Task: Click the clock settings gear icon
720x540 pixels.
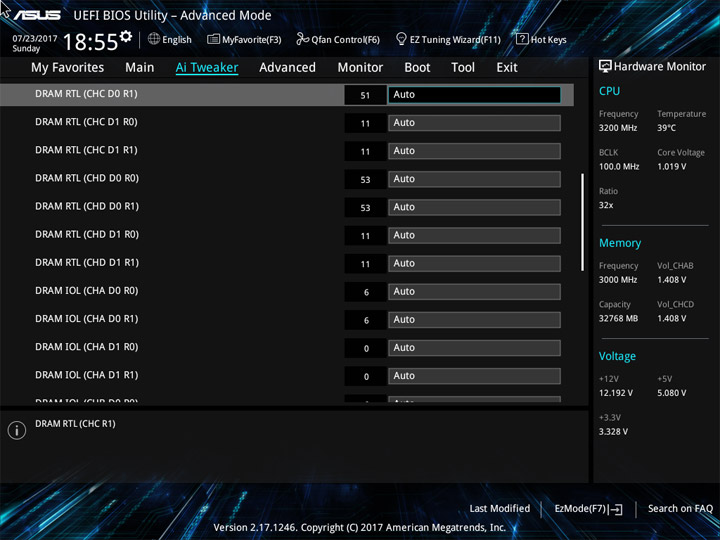Action: point(126,36)
